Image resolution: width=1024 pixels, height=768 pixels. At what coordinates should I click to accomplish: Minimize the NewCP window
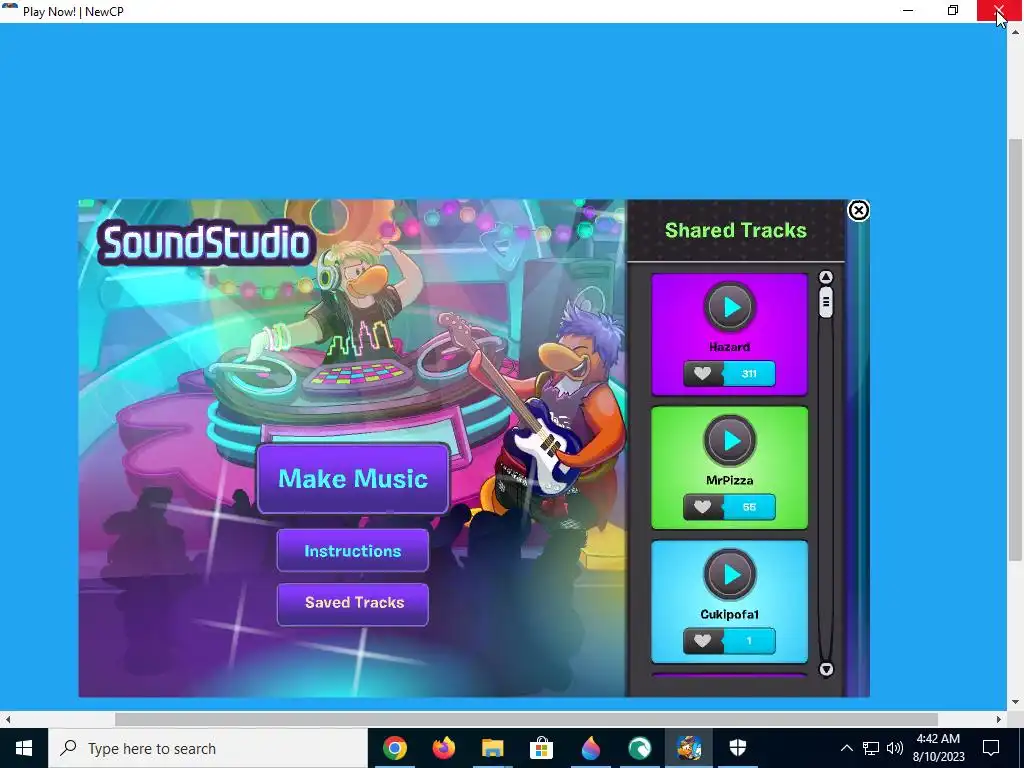[908, 10]
